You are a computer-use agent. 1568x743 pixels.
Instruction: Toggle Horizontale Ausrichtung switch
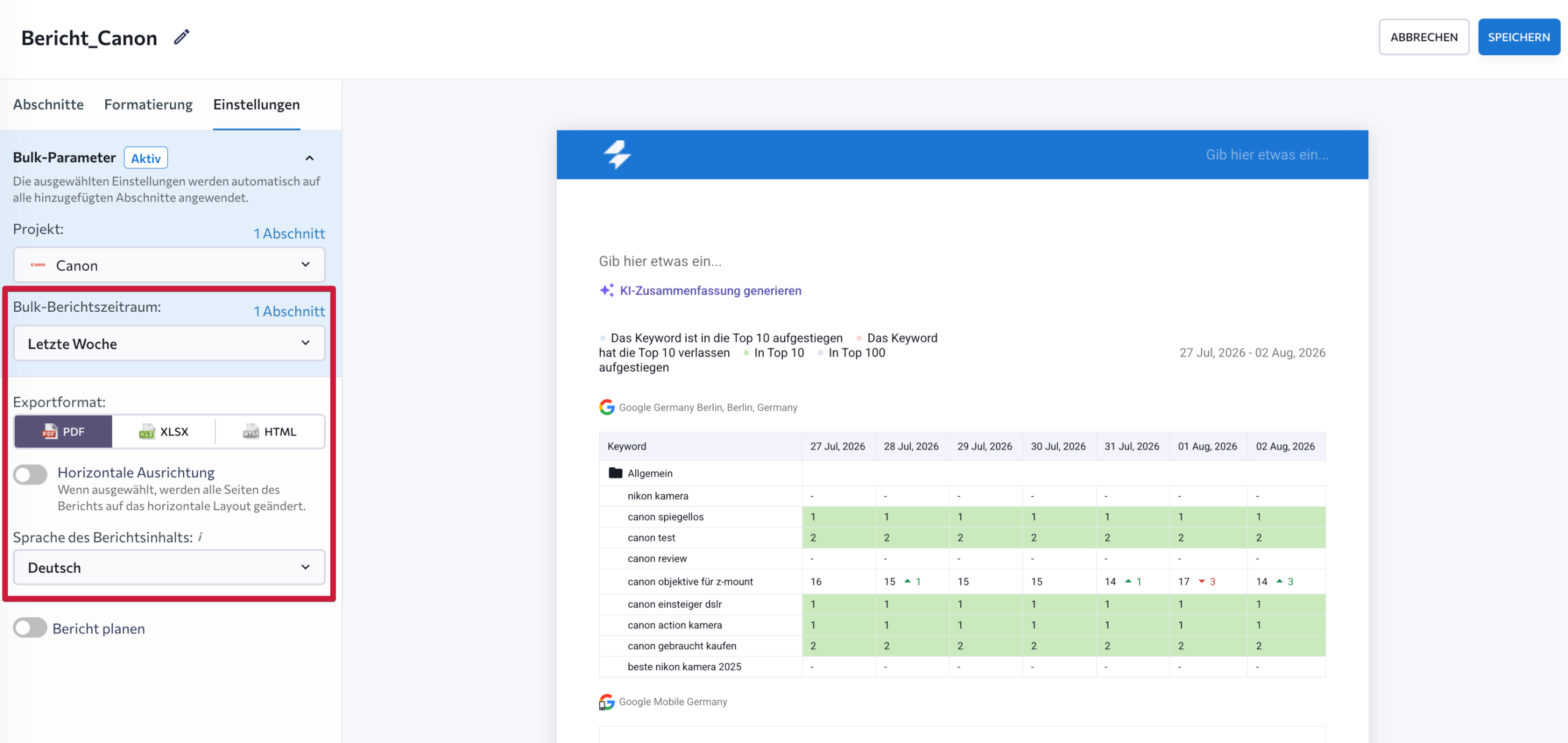[31, 474]
